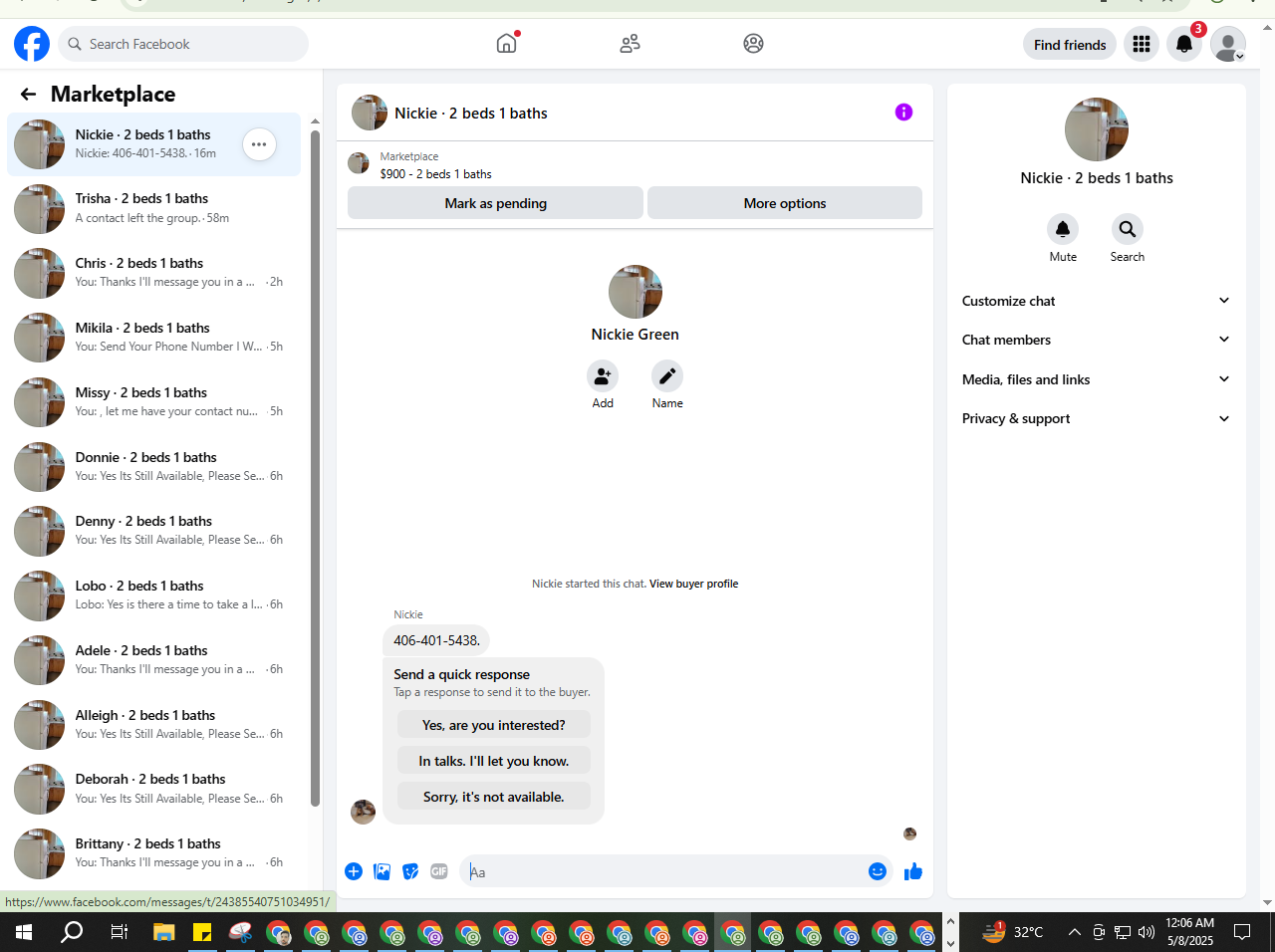Mute the conversation with the bell icon
The height and width of the screenshot is (952, 1275).
click(x=1063, y=229)
